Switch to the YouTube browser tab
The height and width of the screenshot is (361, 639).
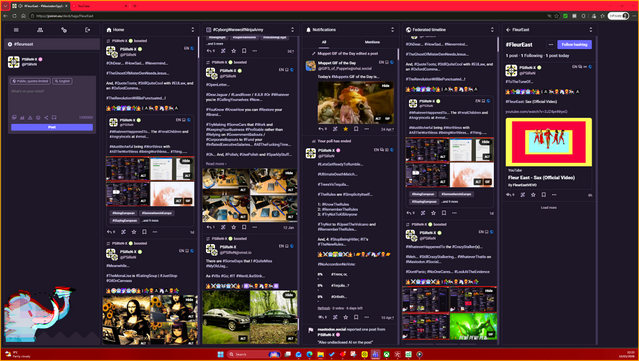point(100,6)
